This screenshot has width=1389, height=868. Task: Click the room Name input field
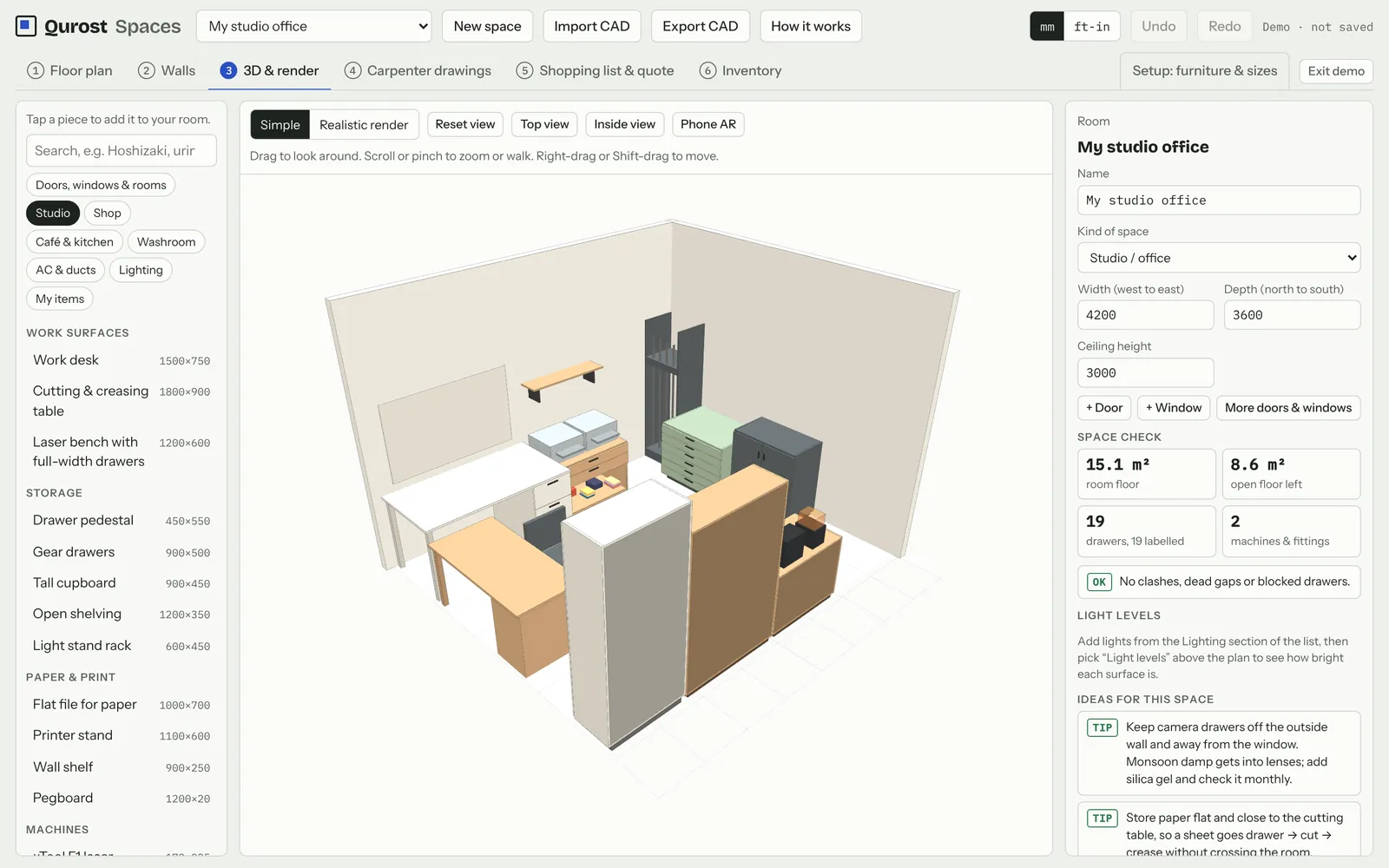[1219, 201]
